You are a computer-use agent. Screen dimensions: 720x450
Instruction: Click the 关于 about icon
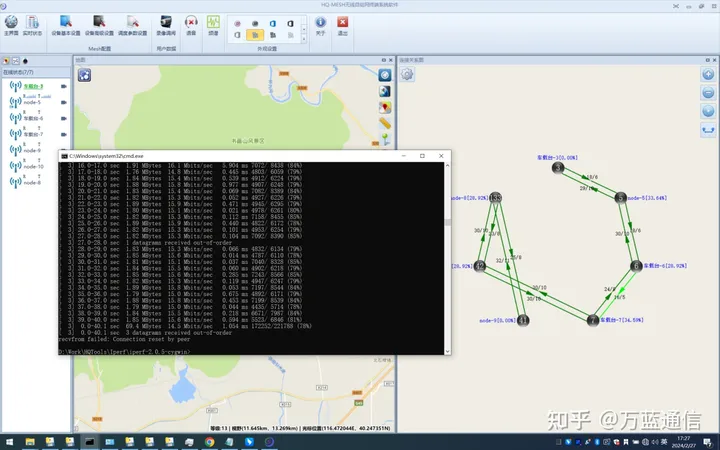pos(321,23)
